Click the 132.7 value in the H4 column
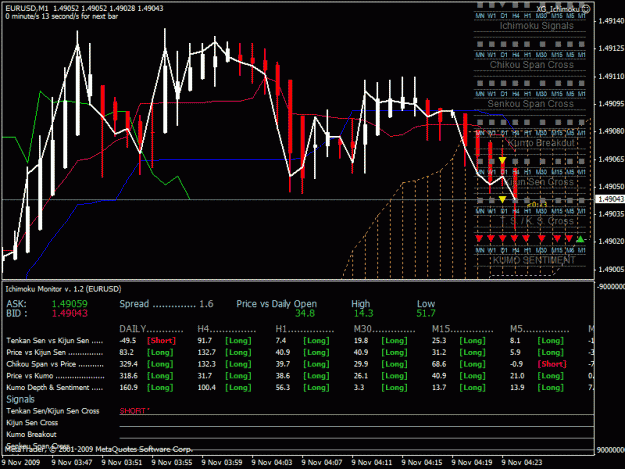Image resolution: width=625 pixels, height=469 pixels. pos(206,352)
